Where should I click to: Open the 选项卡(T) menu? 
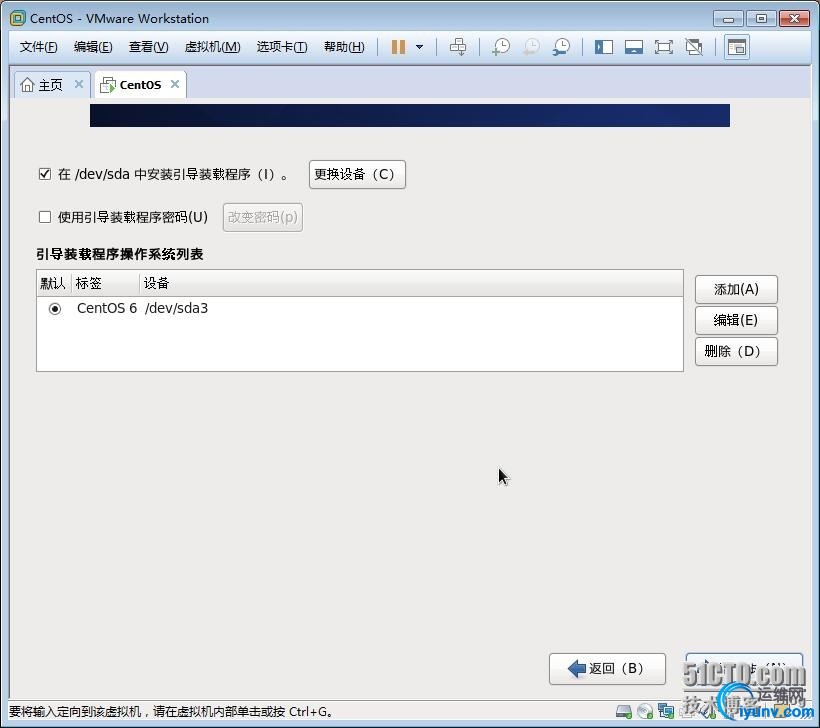point(282,47)
